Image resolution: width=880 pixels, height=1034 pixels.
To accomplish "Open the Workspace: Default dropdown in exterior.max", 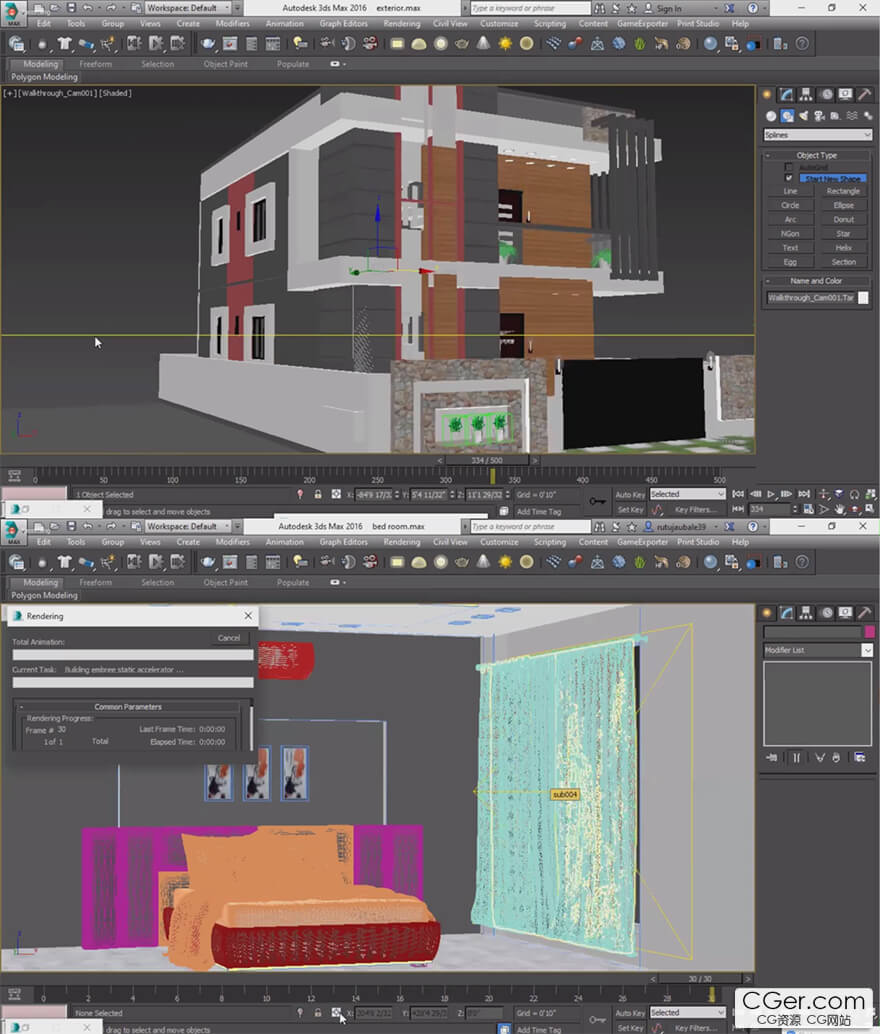I will 189,8.
